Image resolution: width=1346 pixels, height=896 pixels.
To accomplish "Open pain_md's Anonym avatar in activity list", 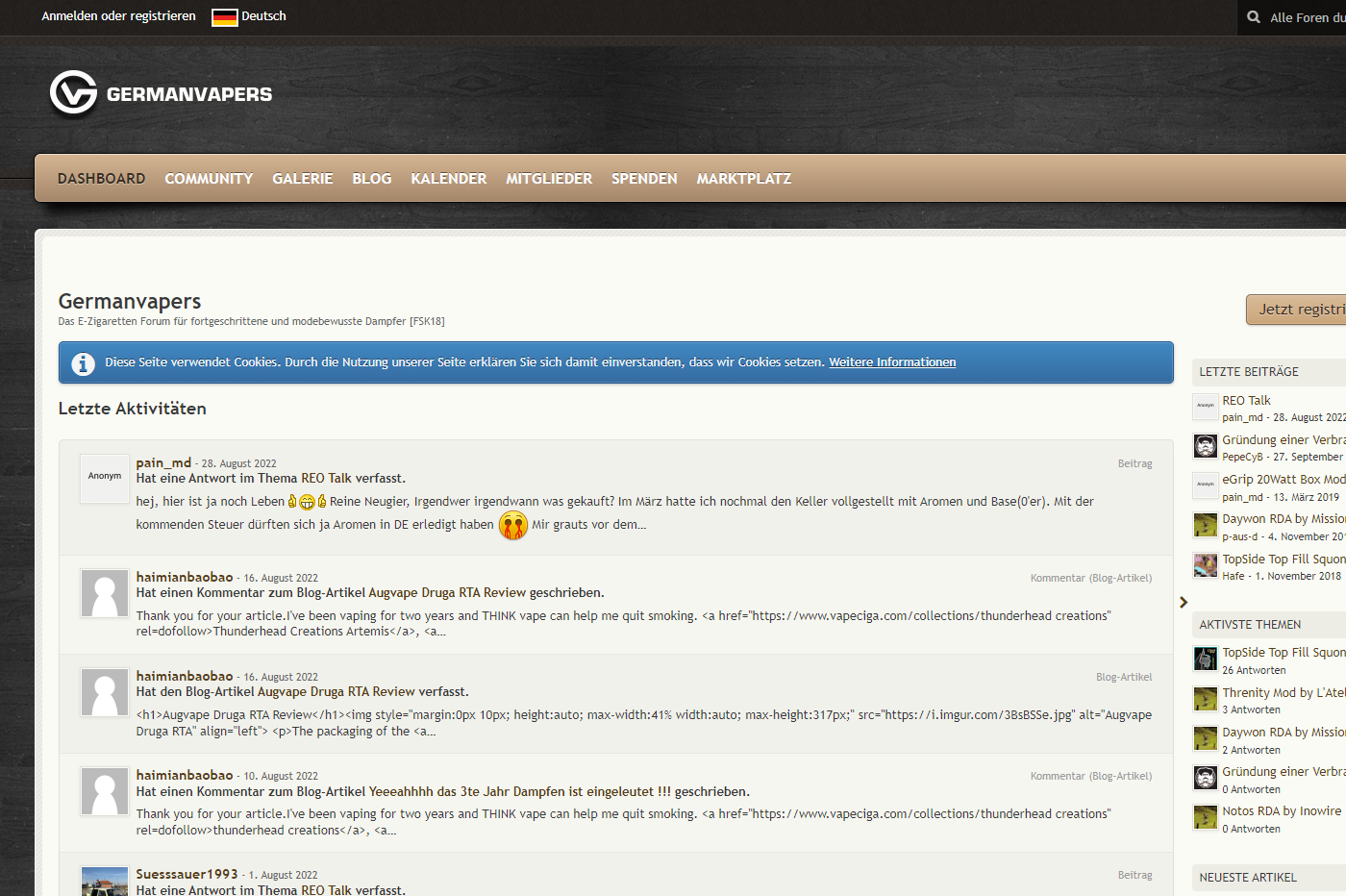I will pos(105,479).
